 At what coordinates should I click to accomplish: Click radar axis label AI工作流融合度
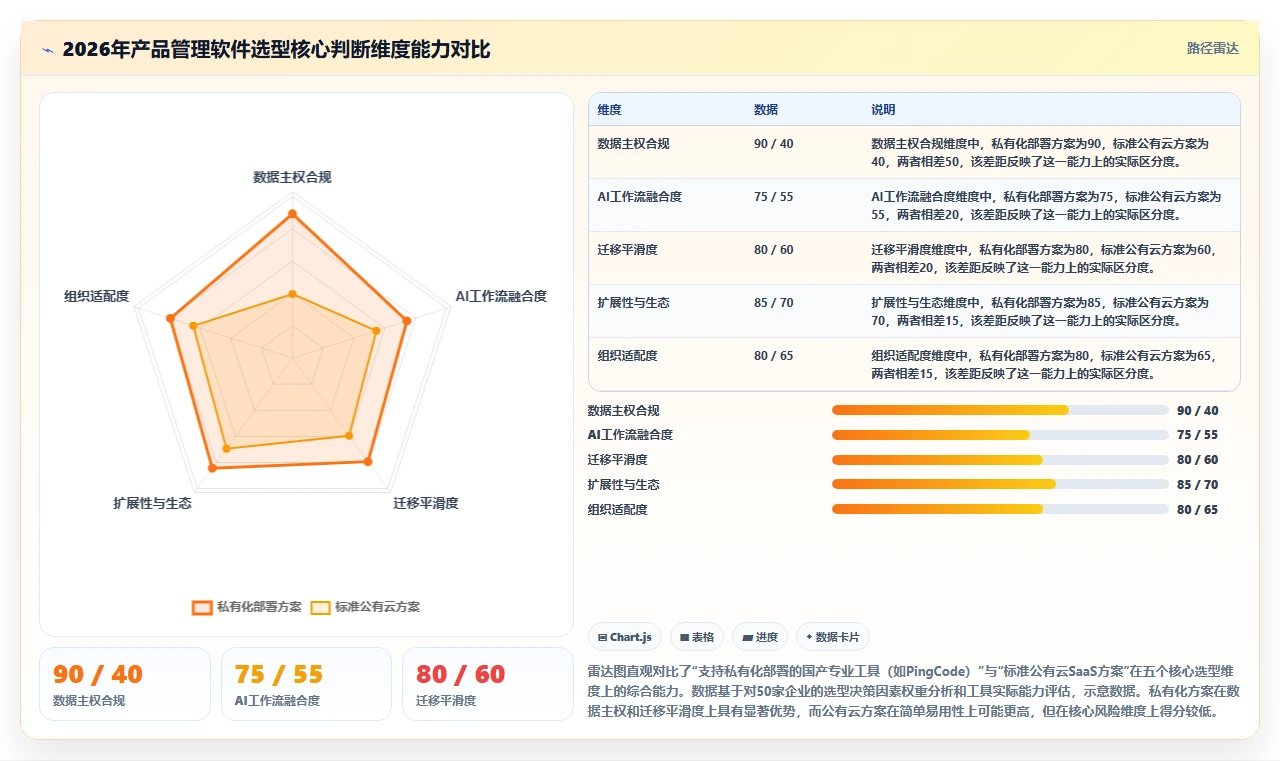tap(501, 296)
